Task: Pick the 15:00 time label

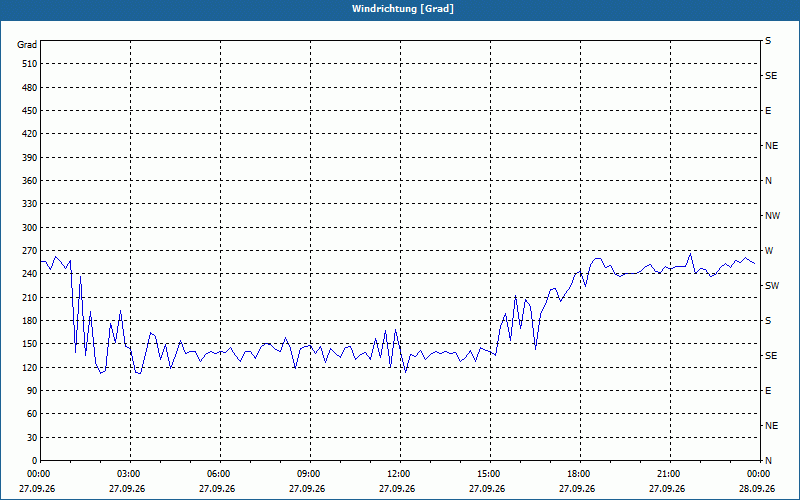Action: point(489,474)
